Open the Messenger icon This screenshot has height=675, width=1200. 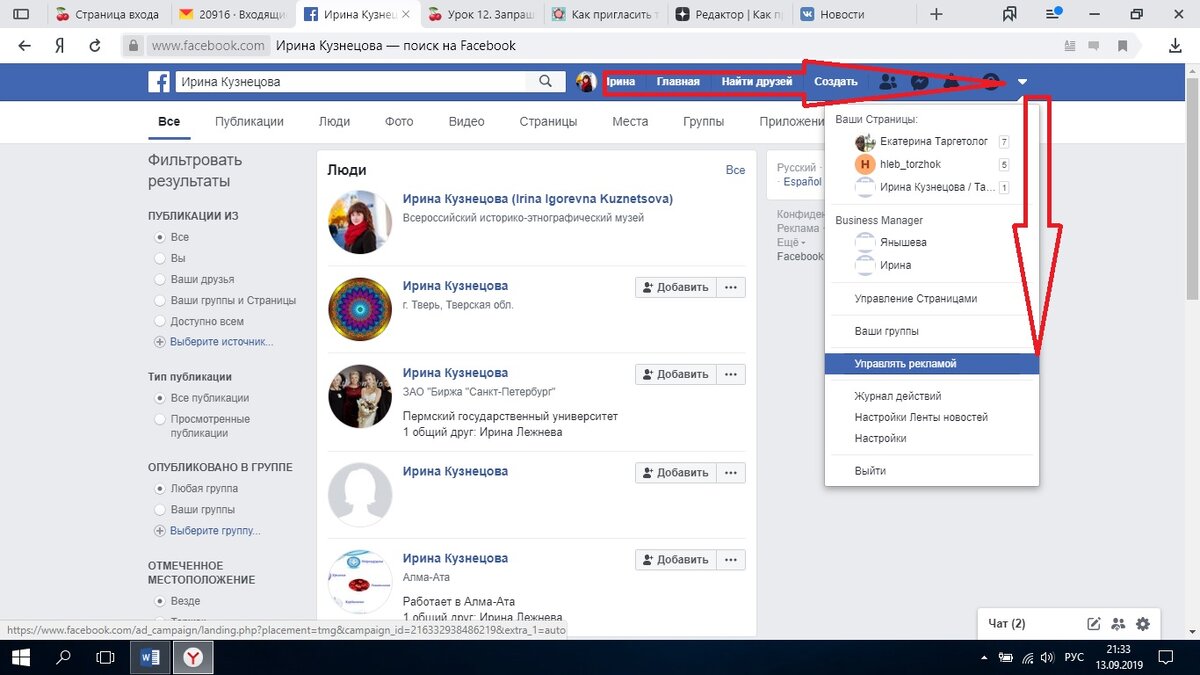coord(921,82)
